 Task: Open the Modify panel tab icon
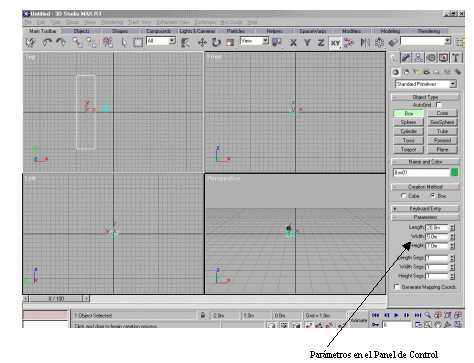point(406,58)
